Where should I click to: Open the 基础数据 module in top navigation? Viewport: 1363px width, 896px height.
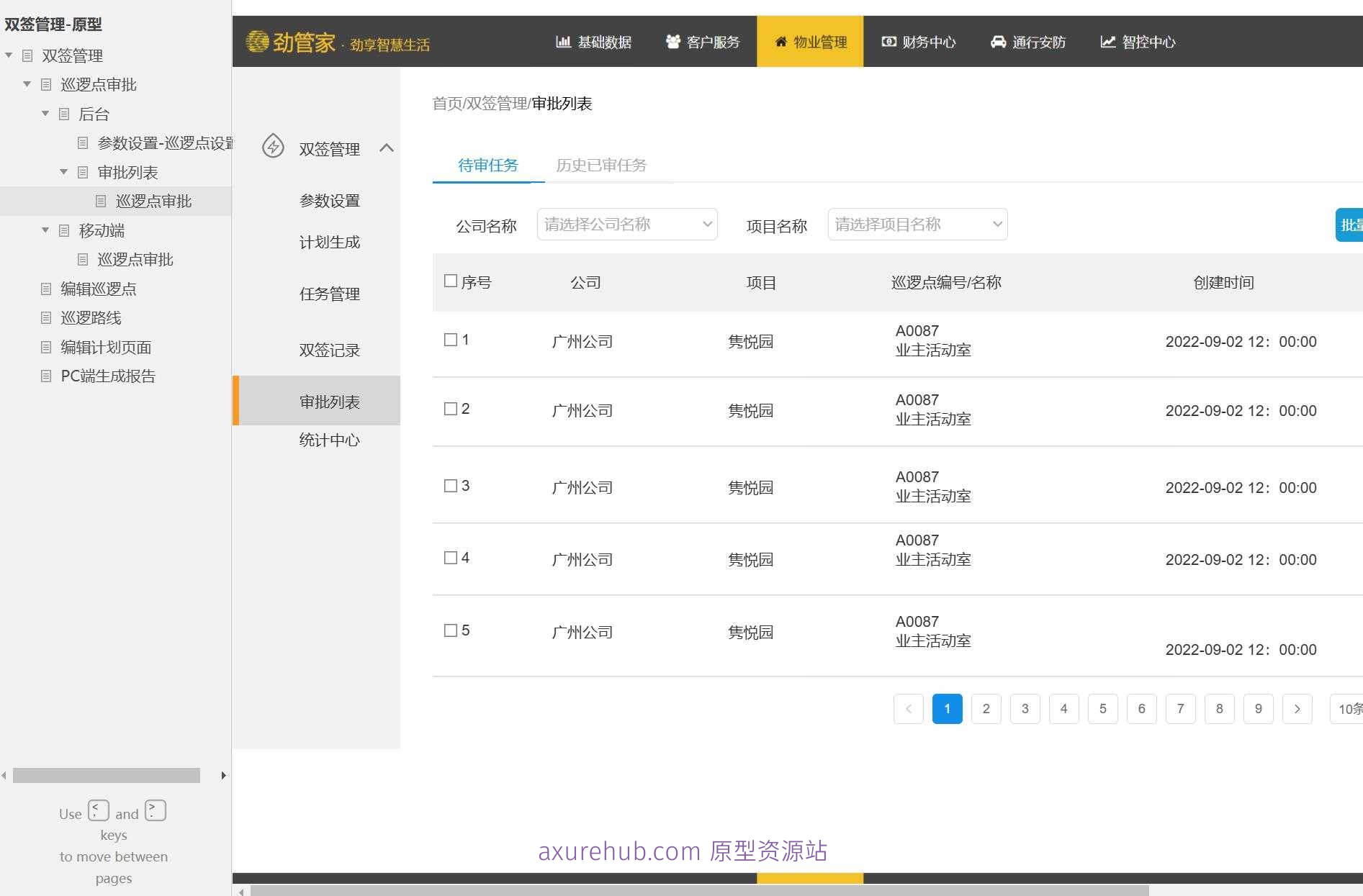click(603, 42)
